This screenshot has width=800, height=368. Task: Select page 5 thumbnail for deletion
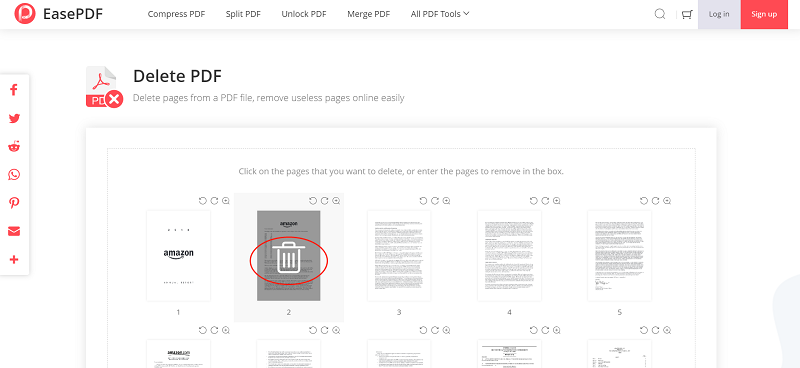619,256
